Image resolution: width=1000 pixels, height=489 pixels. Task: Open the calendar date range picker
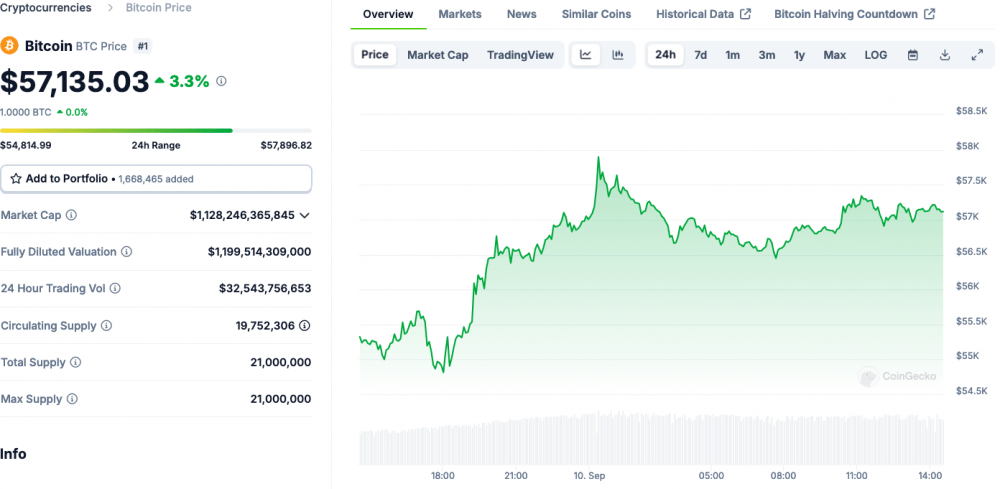913,55
